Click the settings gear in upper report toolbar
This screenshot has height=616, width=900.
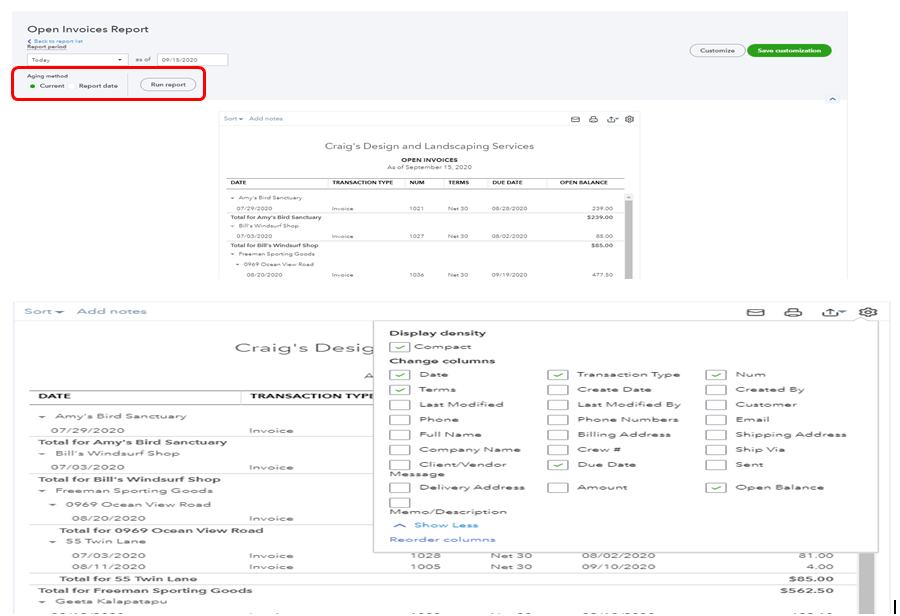click(x=630, y=119)
